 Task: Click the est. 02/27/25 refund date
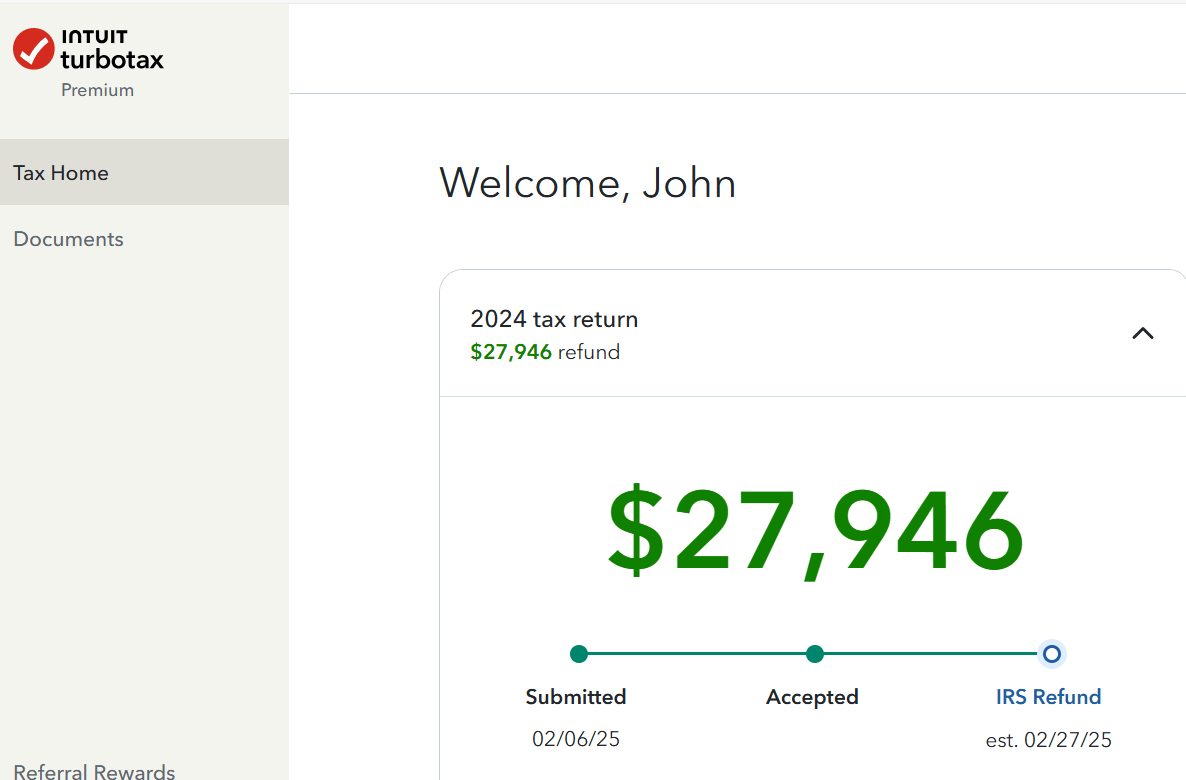1048,740
